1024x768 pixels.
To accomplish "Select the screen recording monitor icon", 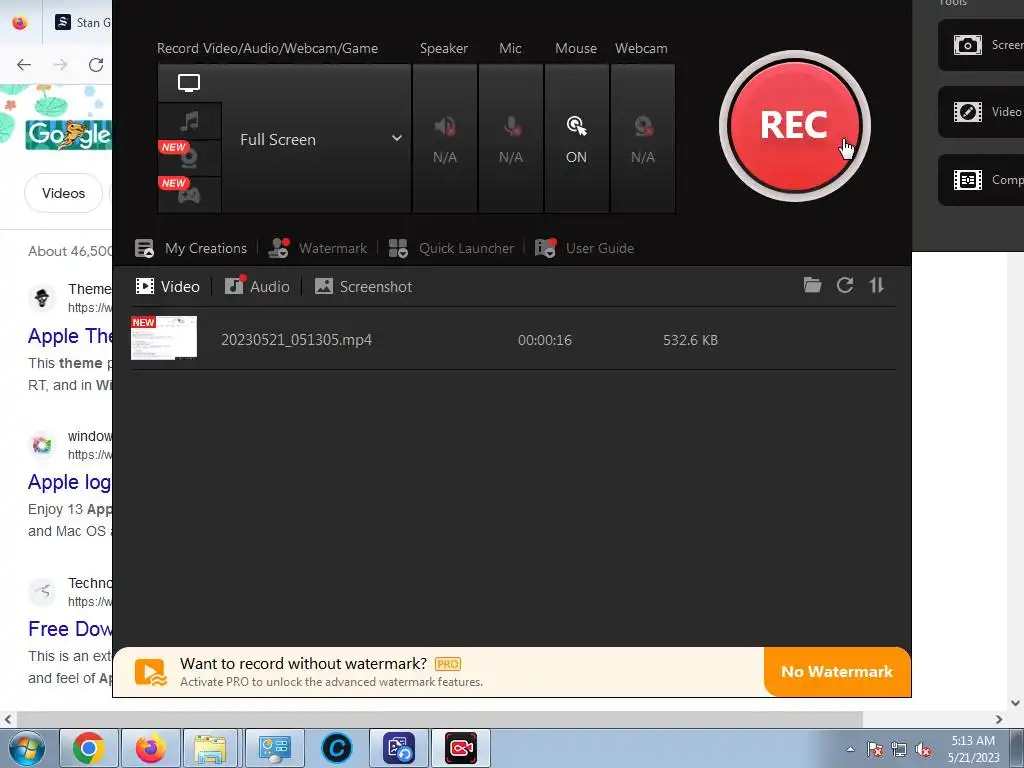I will [189, 83].
